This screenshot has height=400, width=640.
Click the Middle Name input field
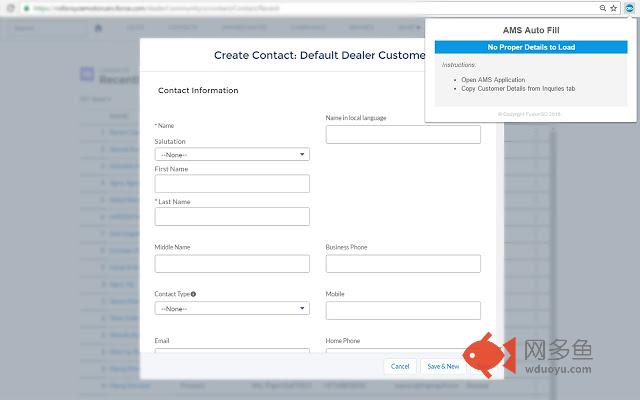click(x=232, y=264)
